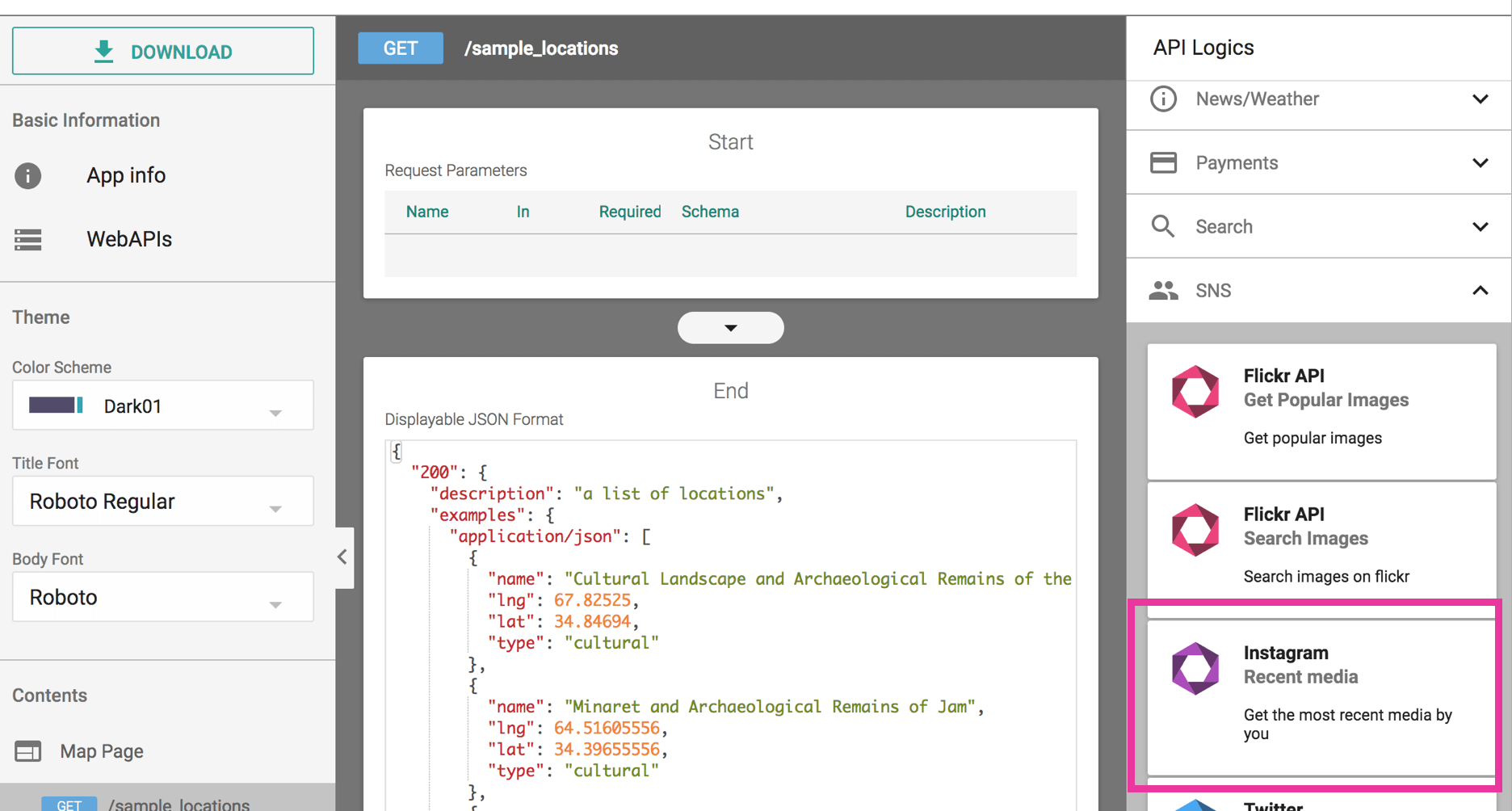The width and height of the screenshot is (1512, 811).
Task: Select Map Page under Contents
Action: (102, 751)
